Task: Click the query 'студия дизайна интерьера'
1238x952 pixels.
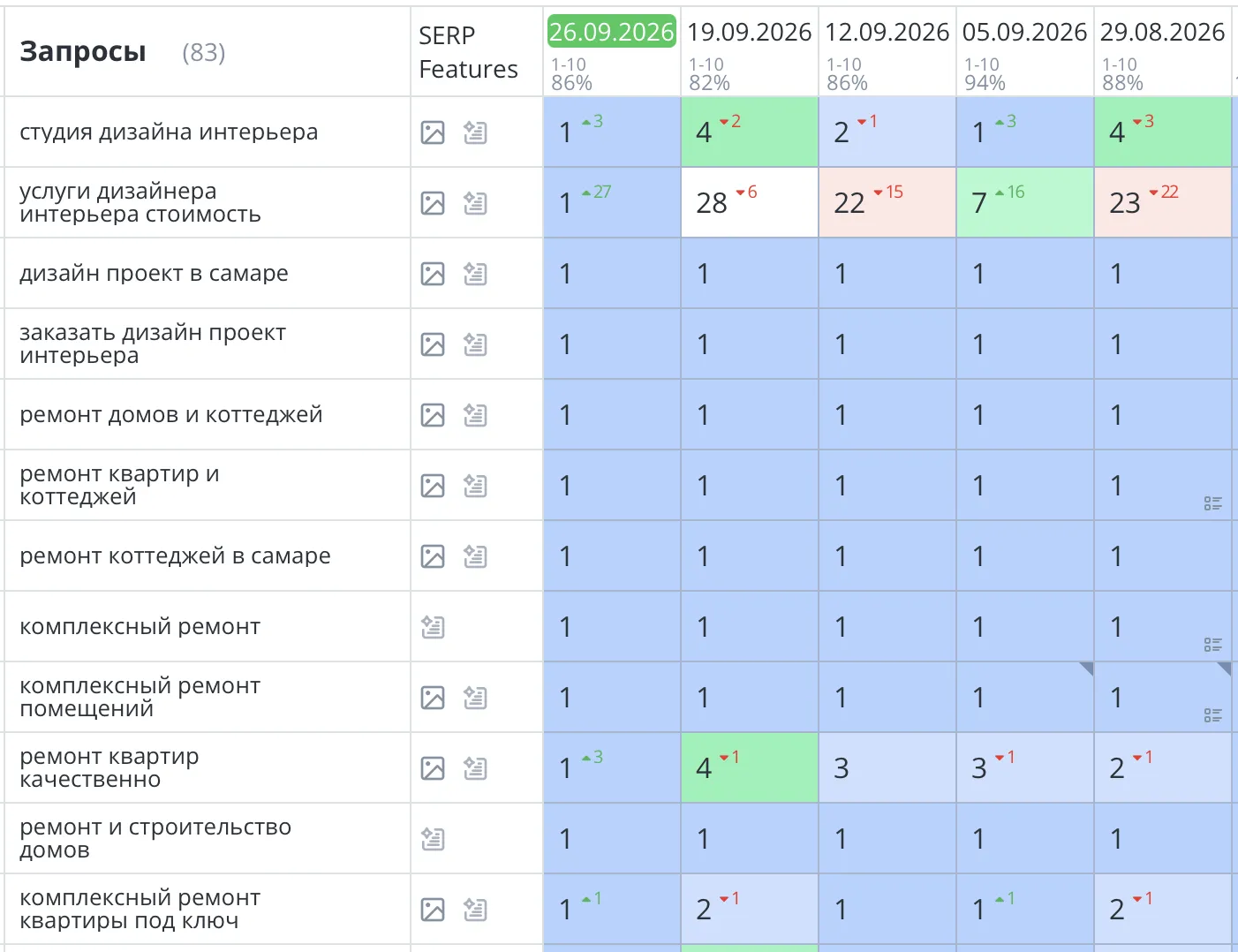Action: tap(169, 132)
